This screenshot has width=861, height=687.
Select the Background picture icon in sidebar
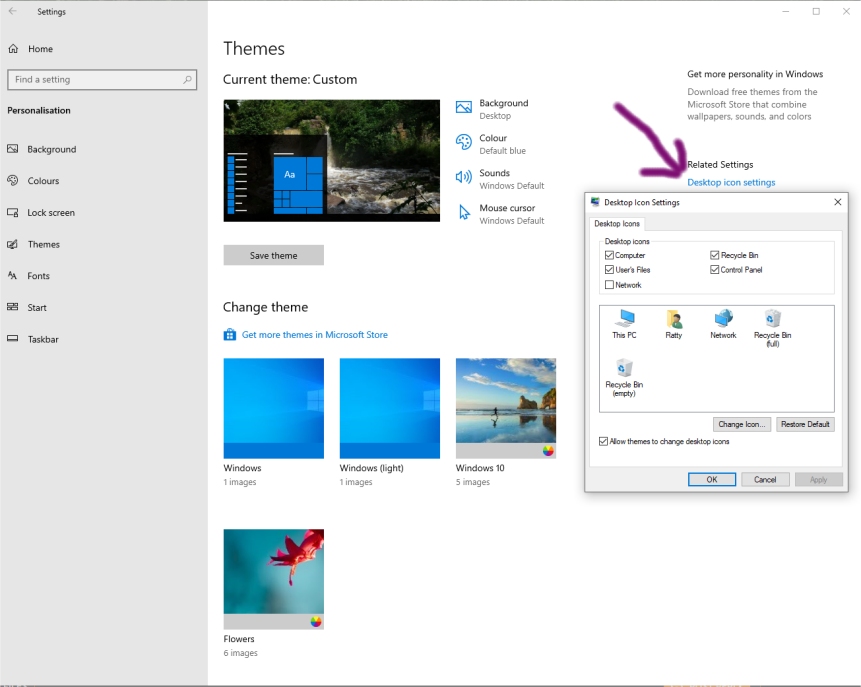pos(13,149)
